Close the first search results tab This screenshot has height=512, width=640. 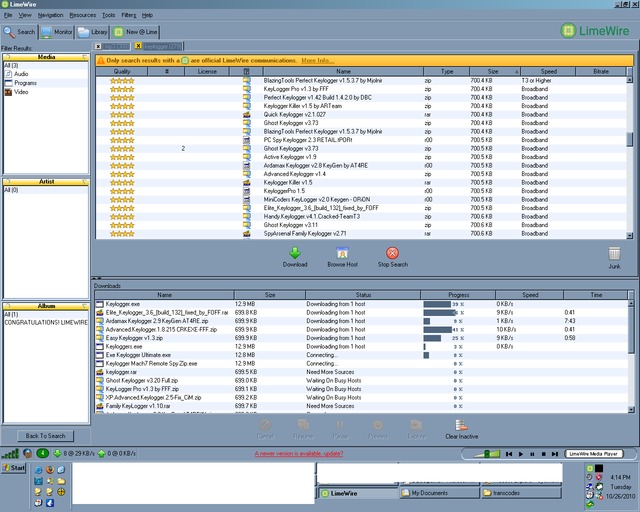click(x=98, y=47)
